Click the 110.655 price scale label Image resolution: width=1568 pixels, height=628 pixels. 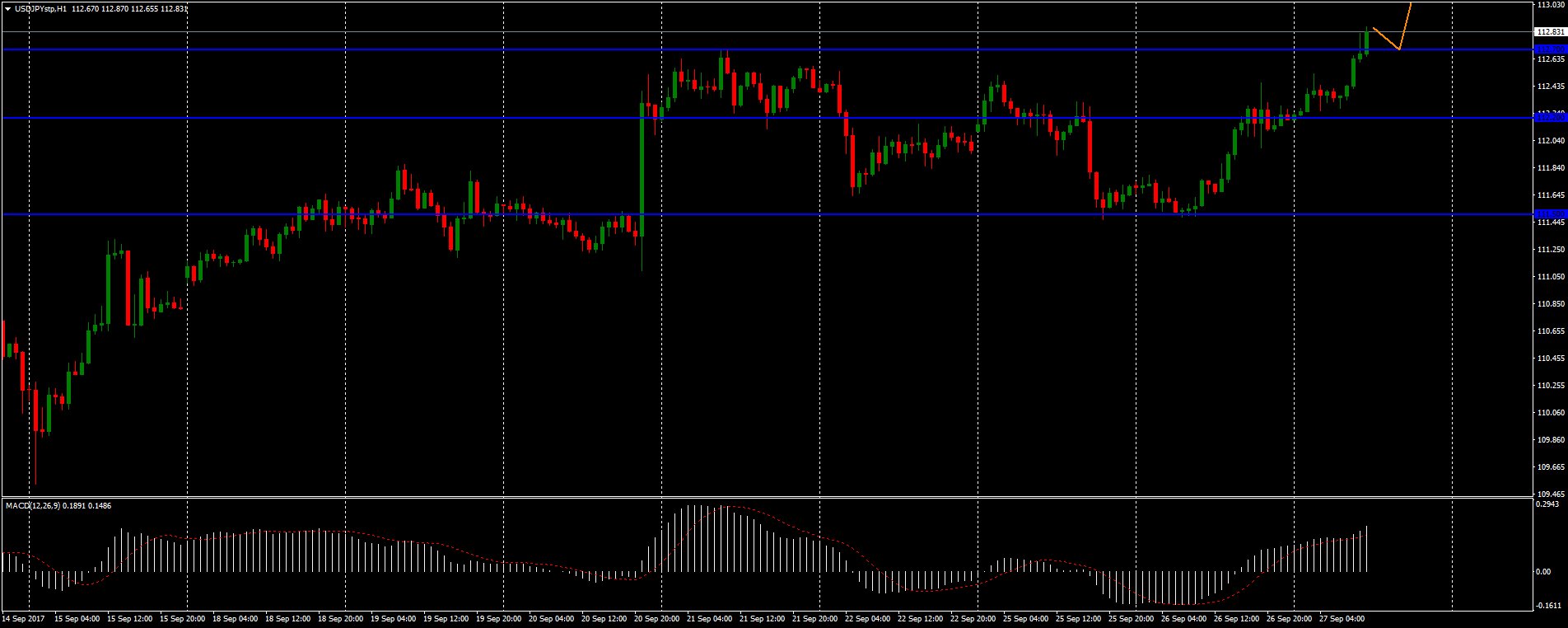tap(1551, 331)
